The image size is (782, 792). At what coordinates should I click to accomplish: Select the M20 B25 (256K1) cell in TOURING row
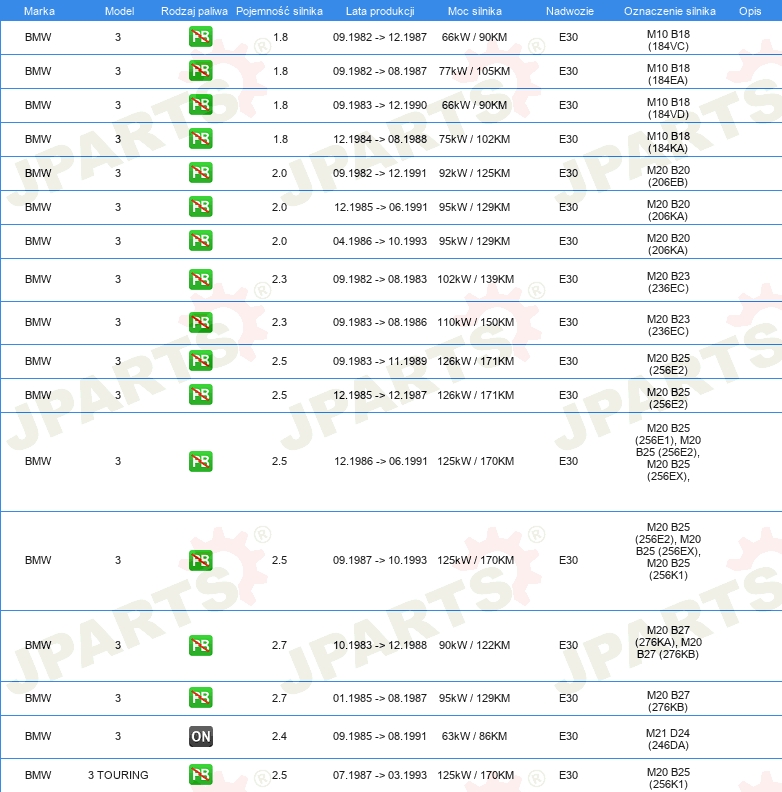tap(668, 778)
